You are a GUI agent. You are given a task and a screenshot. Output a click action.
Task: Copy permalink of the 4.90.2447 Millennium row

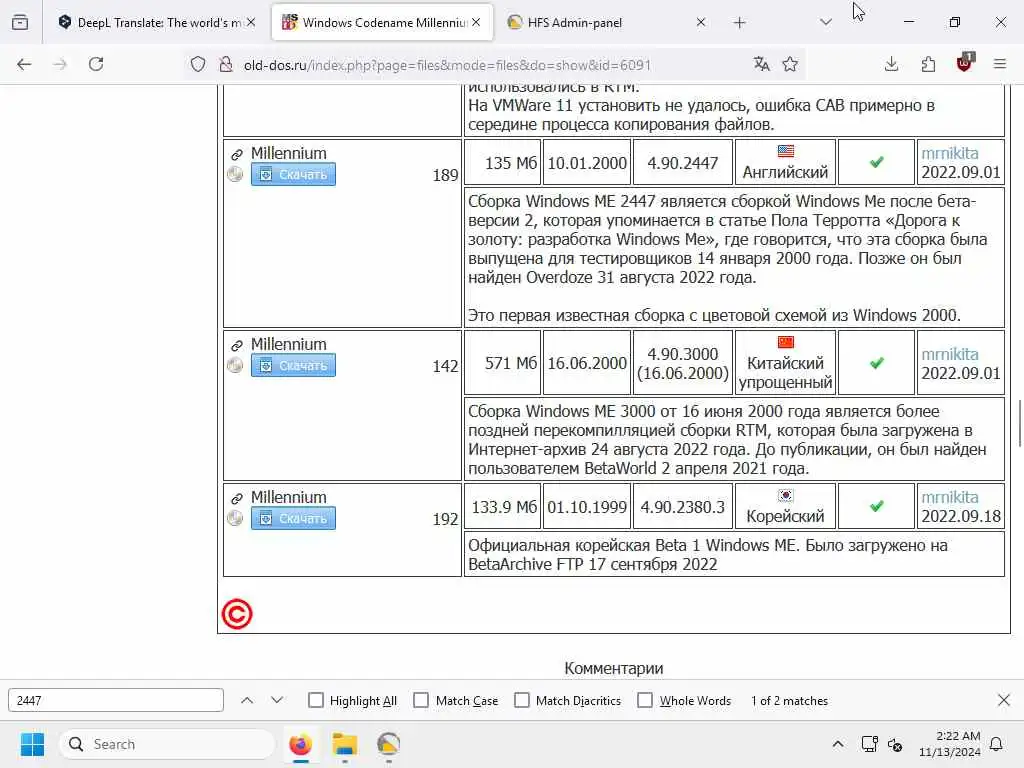pyautogui.click(x=237, y=155)
